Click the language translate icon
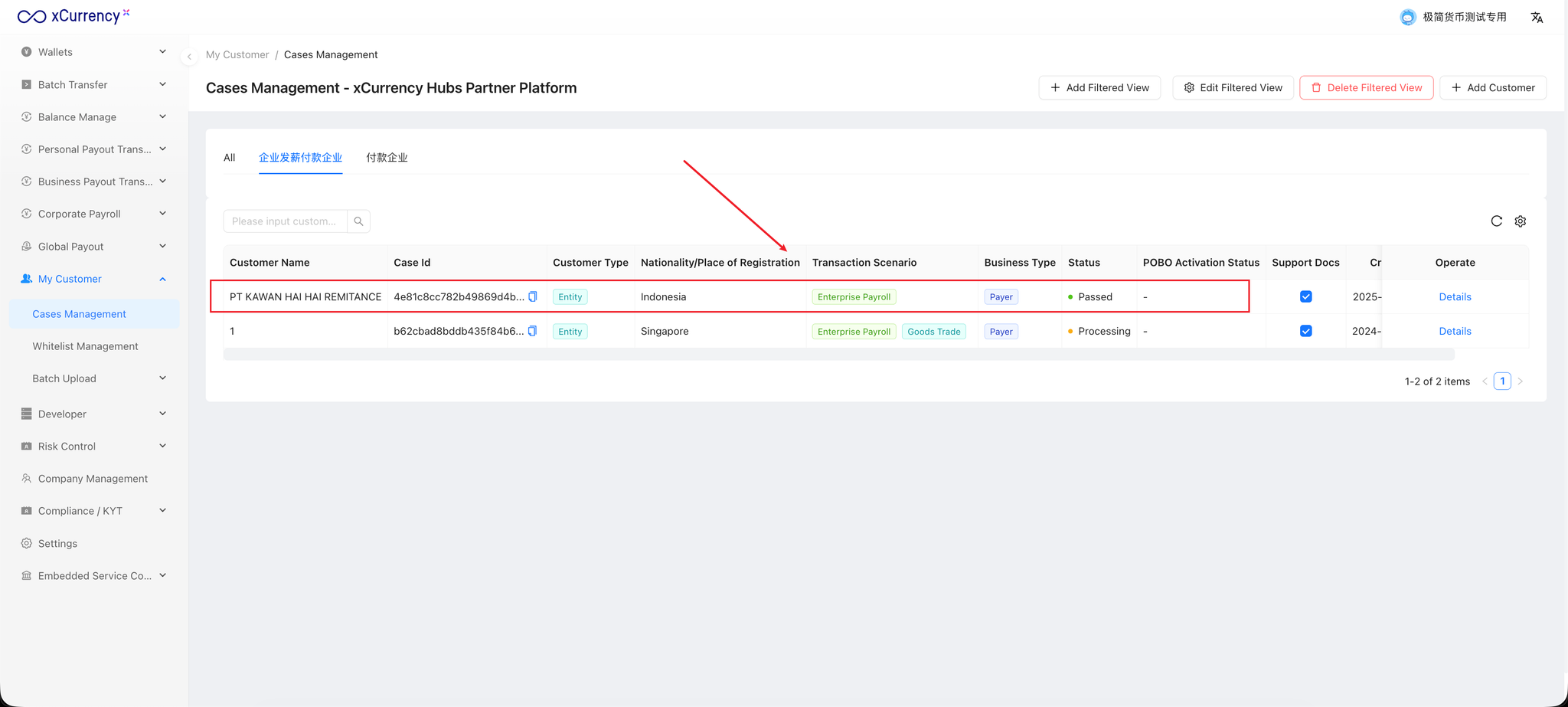This screenshot has width=1568, height=707. 1537,18
